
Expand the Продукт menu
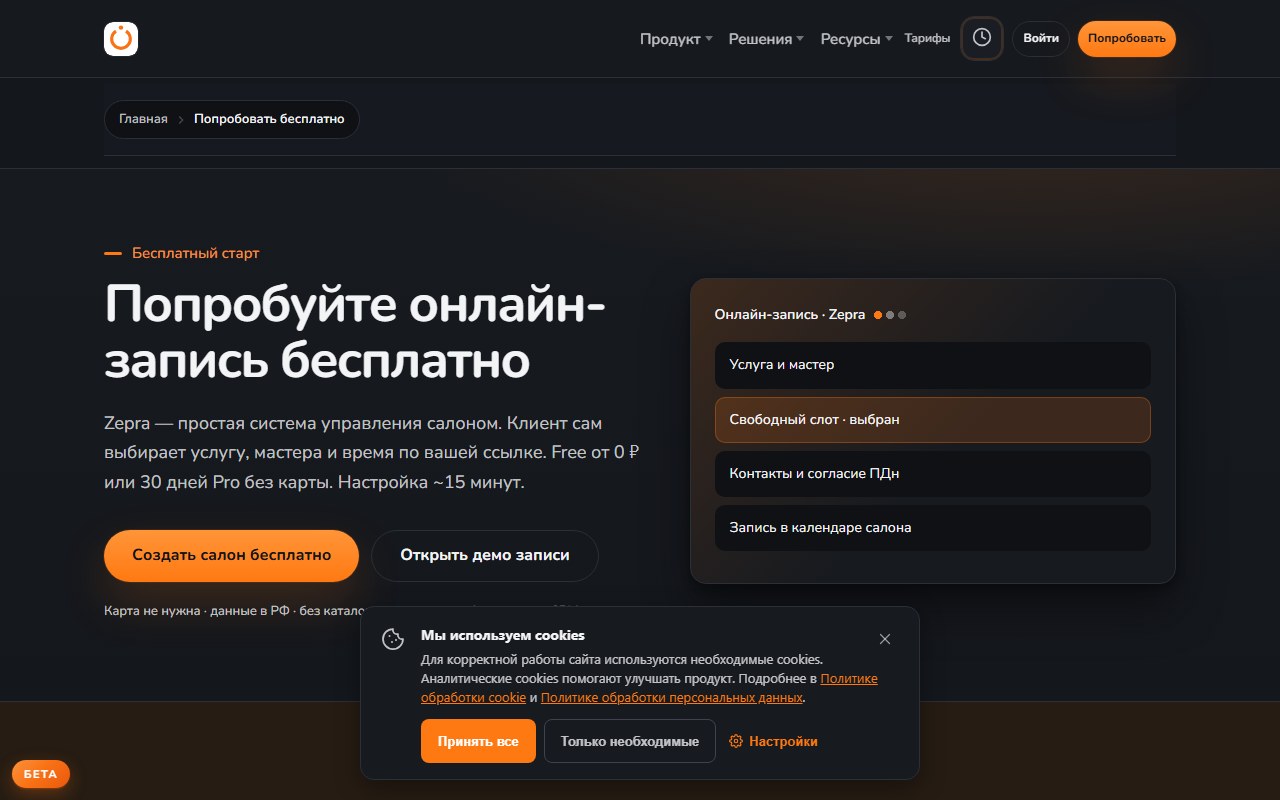tap(676, 39)
